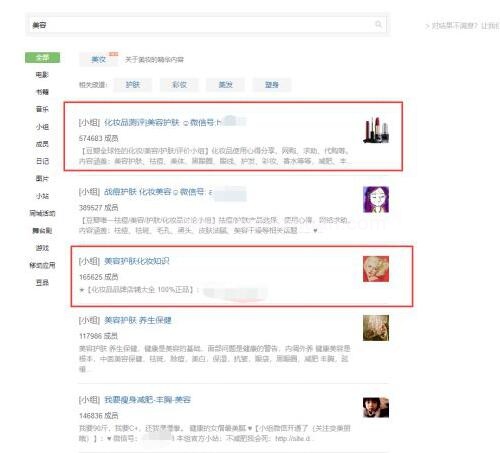Open the lipstick cosmetics group thumbnail
This screenshot has width=500, height=453.
[376, 130]
